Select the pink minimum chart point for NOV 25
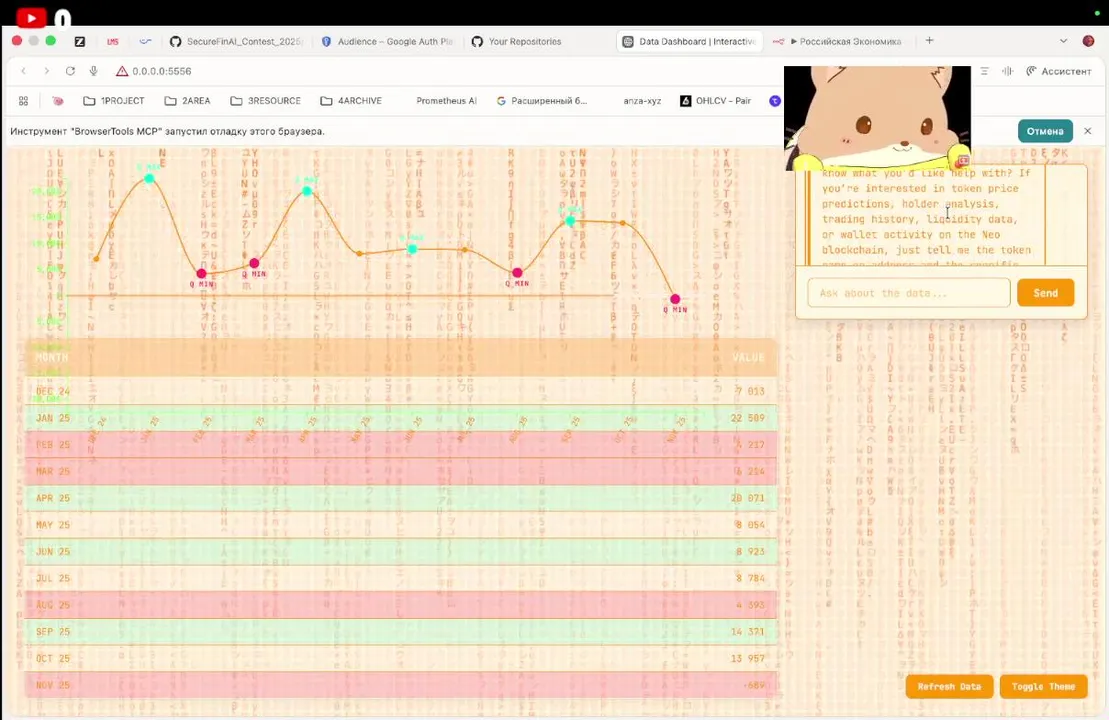Image resolution: width=1109 pixels, height=720 pixels. (x=675, y=299)
